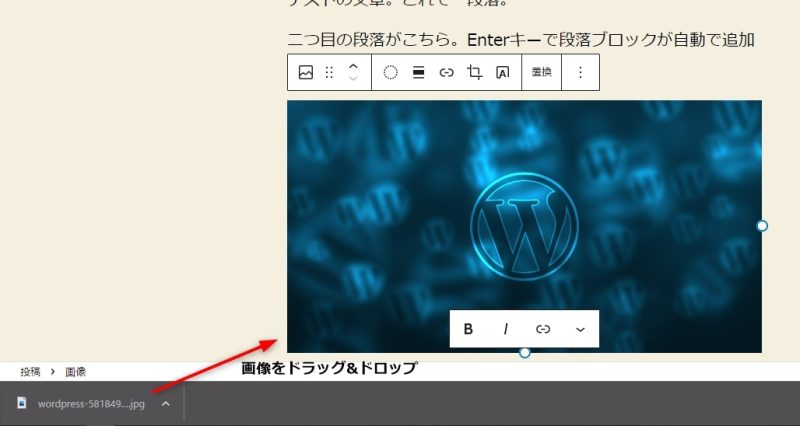800x426 pixels.
Task: Apply duotone filter using the circle icon
Action: coord(391,73)
